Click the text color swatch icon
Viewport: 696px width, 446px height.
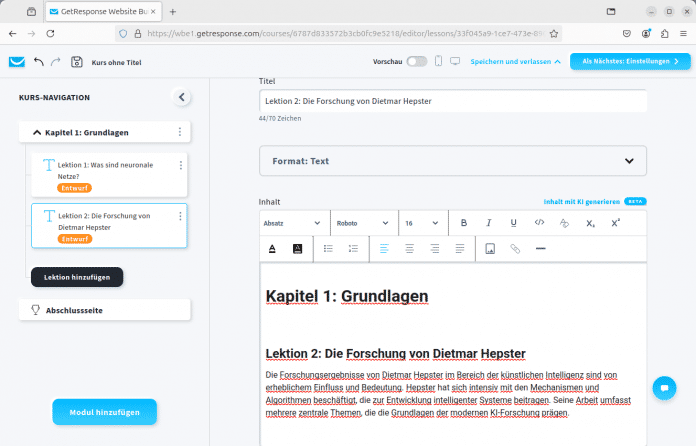272,248
